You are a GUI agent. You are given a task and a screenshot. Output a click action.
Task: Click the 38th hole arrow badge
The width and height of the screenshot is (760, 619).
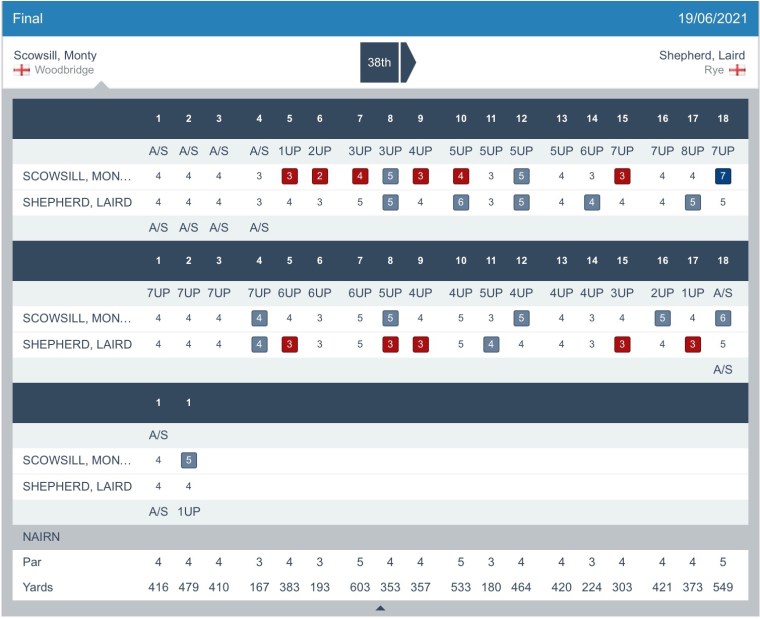tap(387, 62)
